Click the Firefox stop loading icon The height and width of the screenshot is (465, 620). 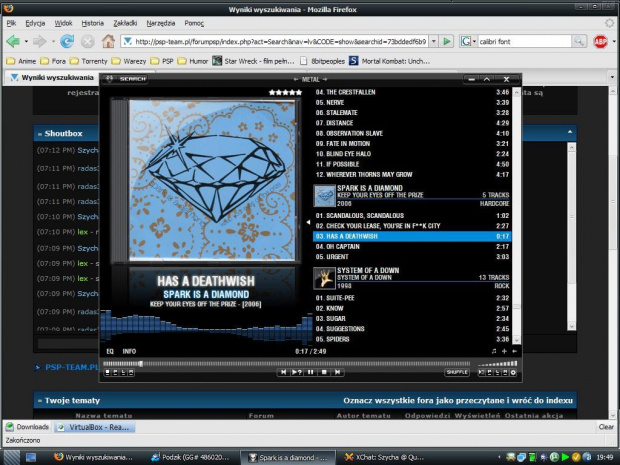coord(88,41)
